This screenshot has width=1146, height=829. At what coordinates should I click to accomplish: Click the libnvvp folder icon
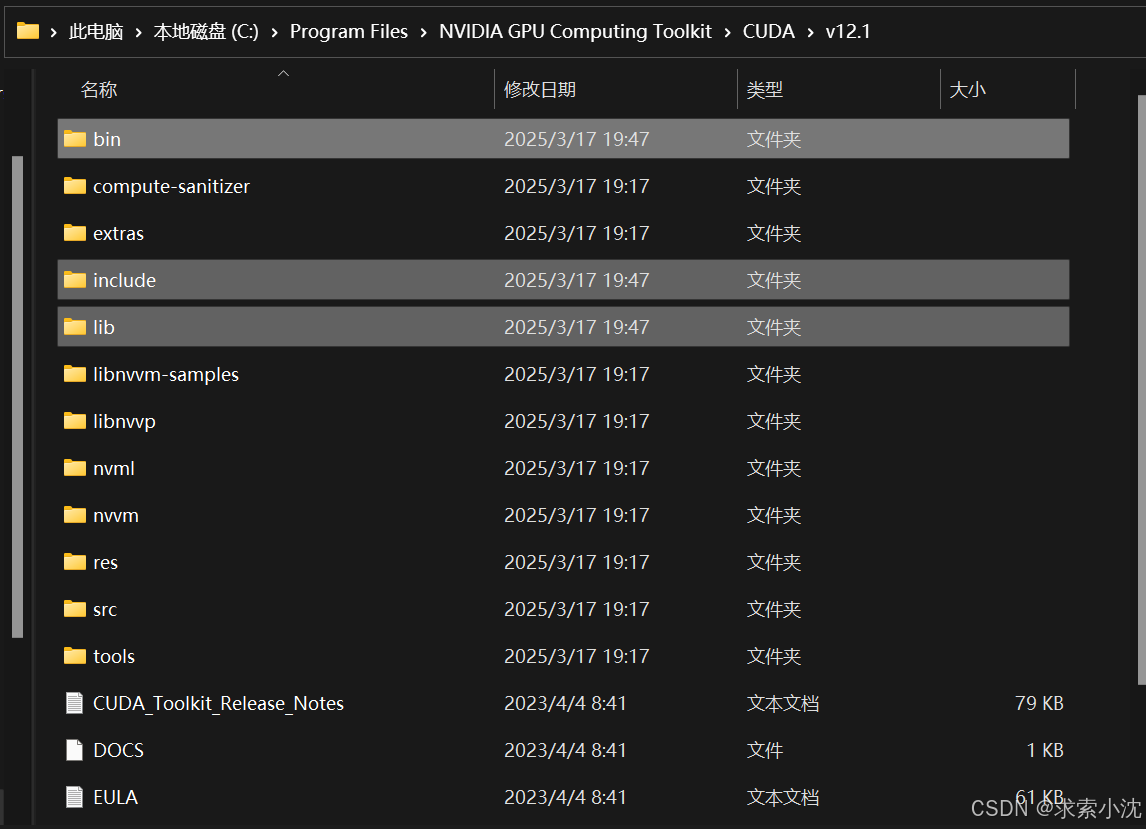coord(75,421)
